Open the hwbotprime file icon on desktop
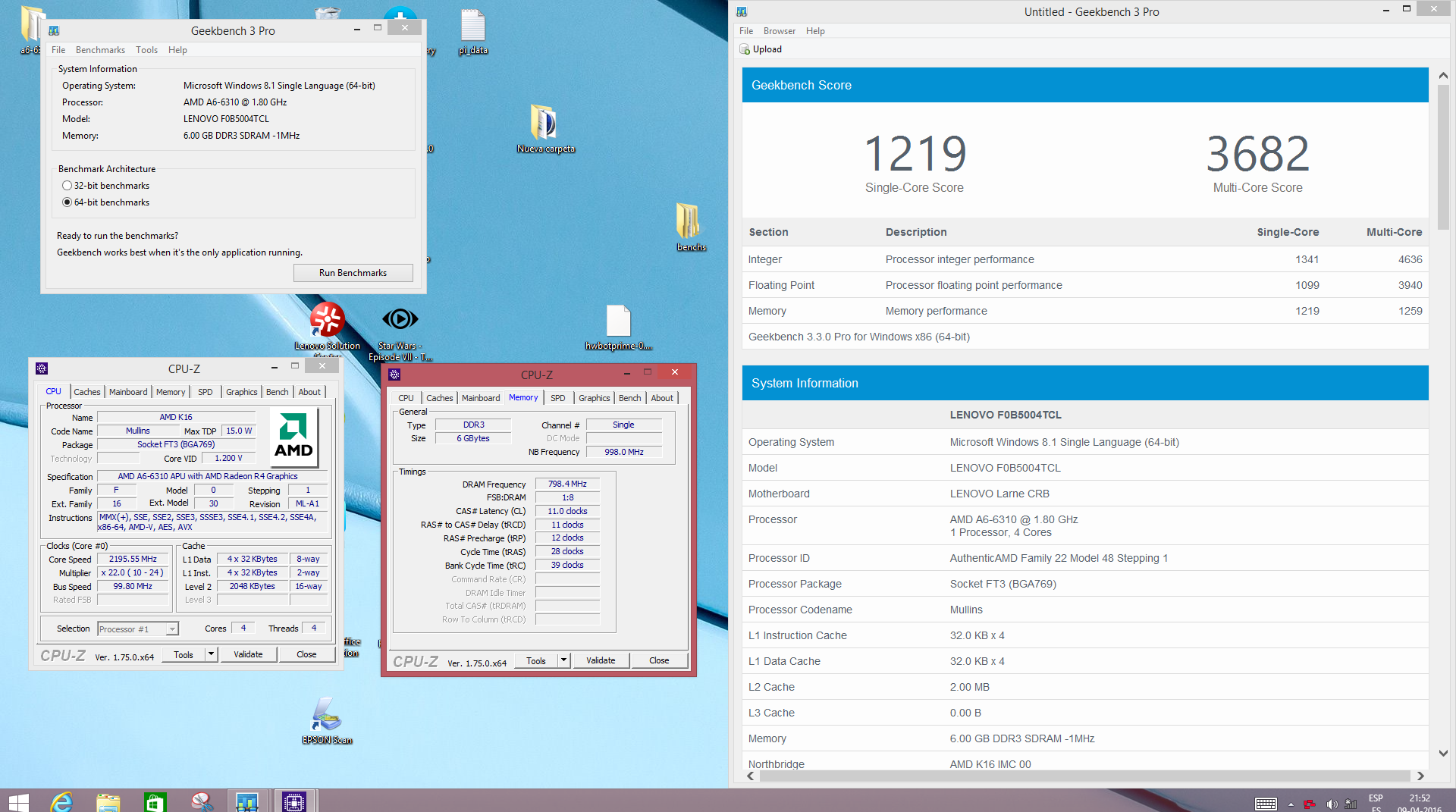The height and width of the screenshot is (812, 1456). (x=618, y=326)
